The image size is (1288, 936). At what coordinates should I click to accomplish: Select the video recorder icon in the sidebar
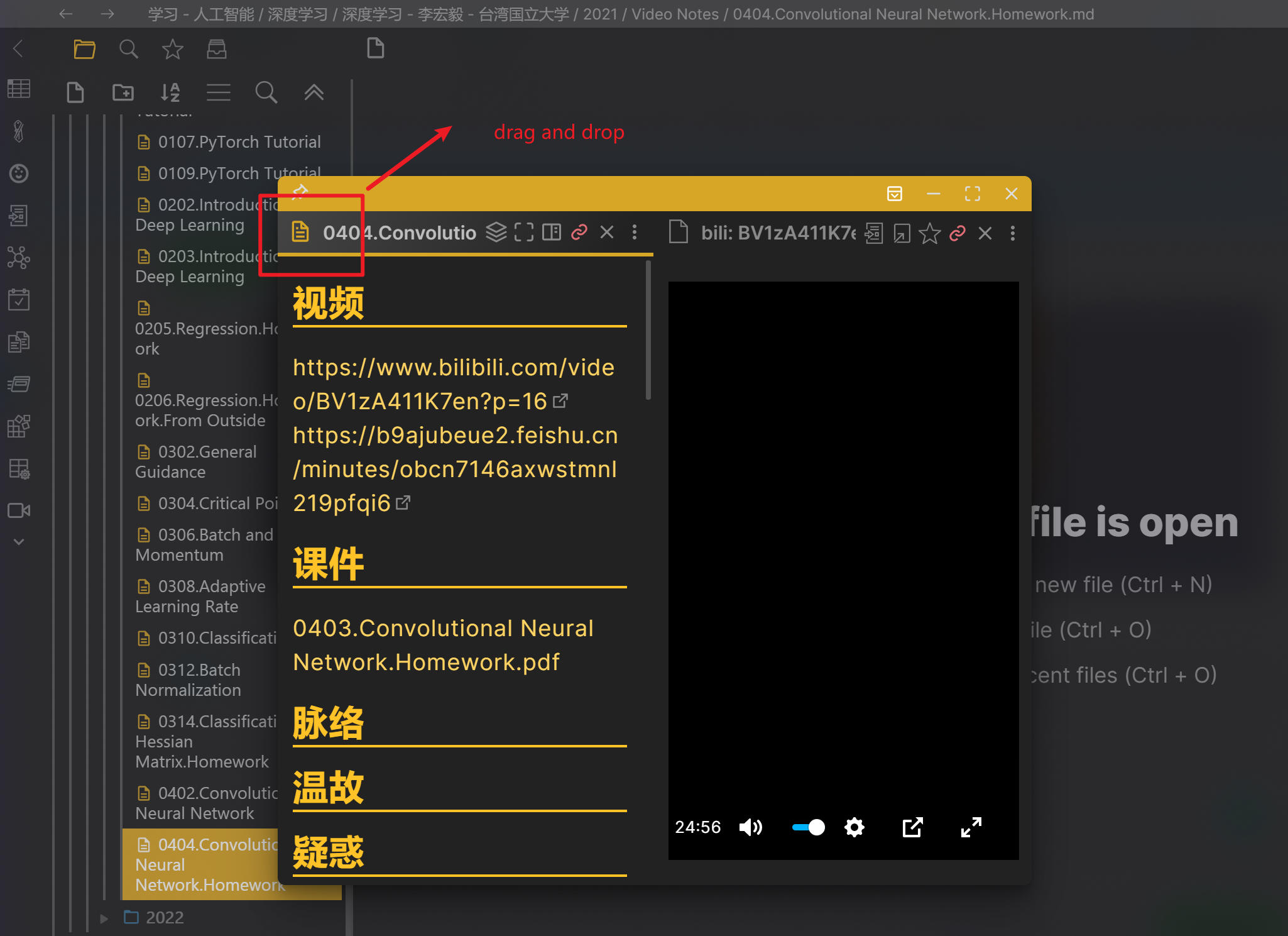click(x=18, y=510)
